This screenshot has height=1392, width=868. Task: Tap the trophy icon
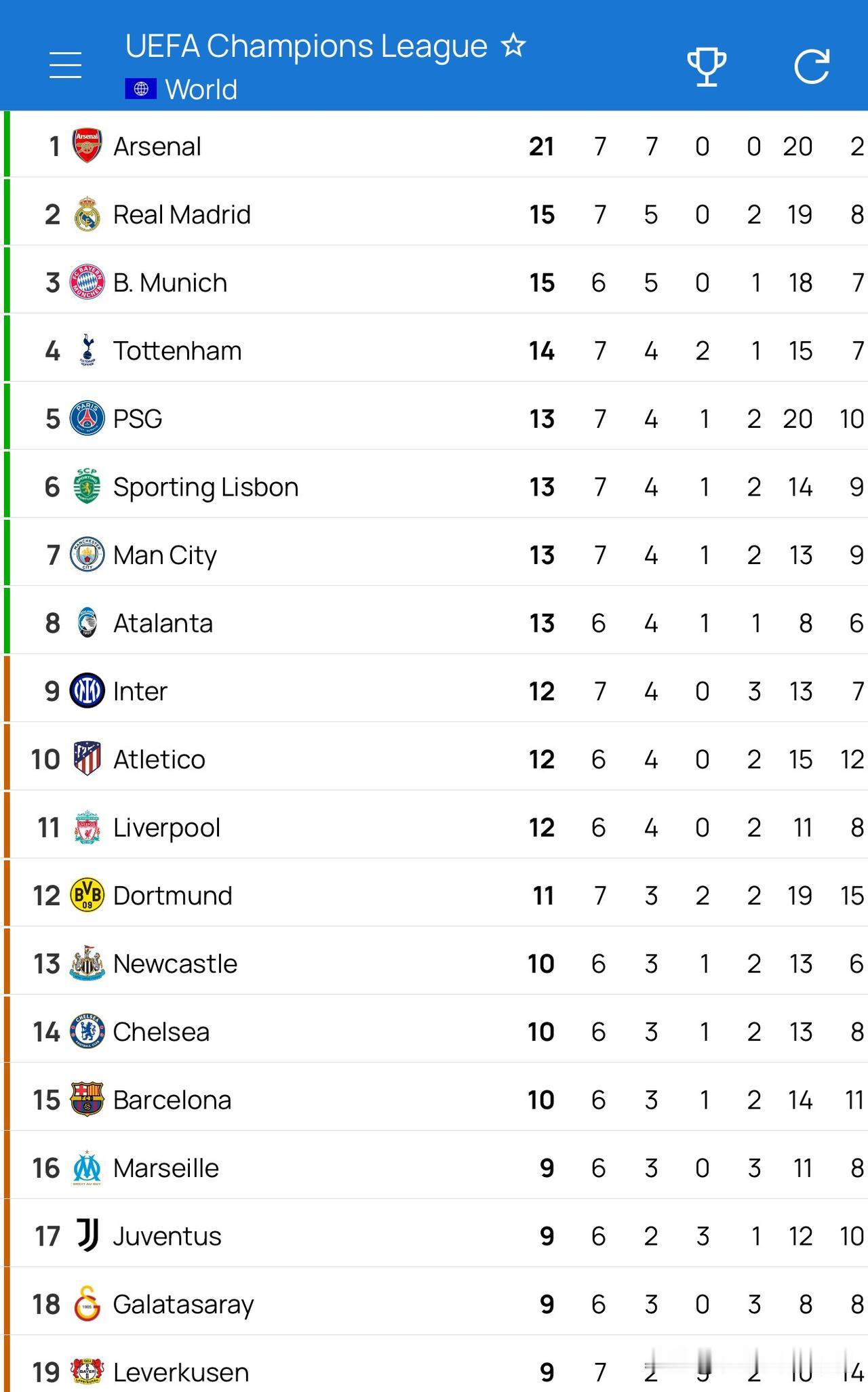click(x=707, y=66)
